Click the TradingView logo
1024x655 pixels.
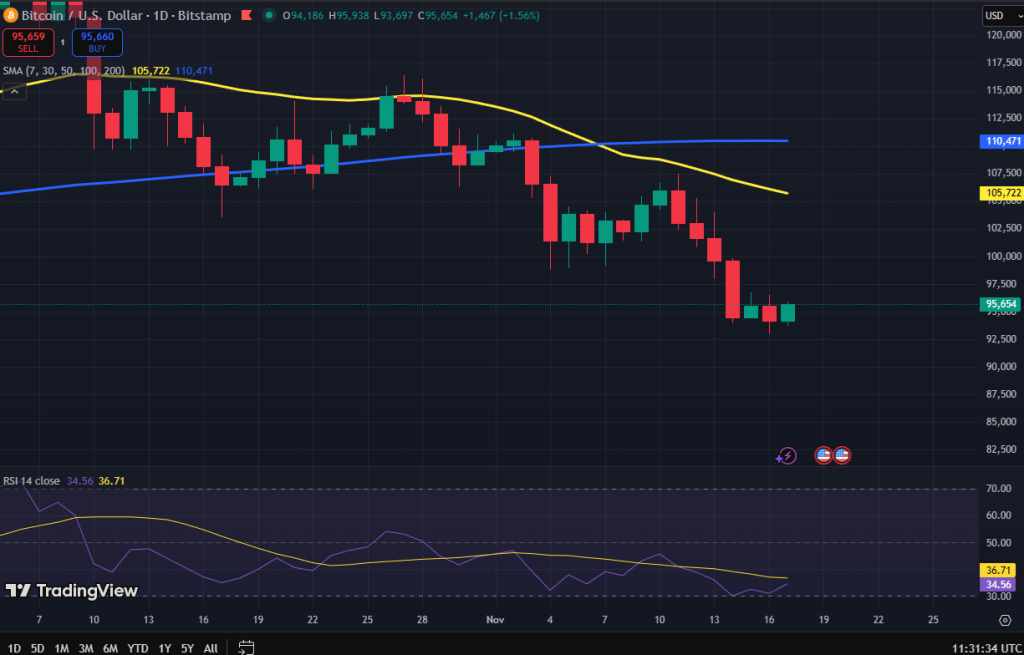(x=71, y=591)
